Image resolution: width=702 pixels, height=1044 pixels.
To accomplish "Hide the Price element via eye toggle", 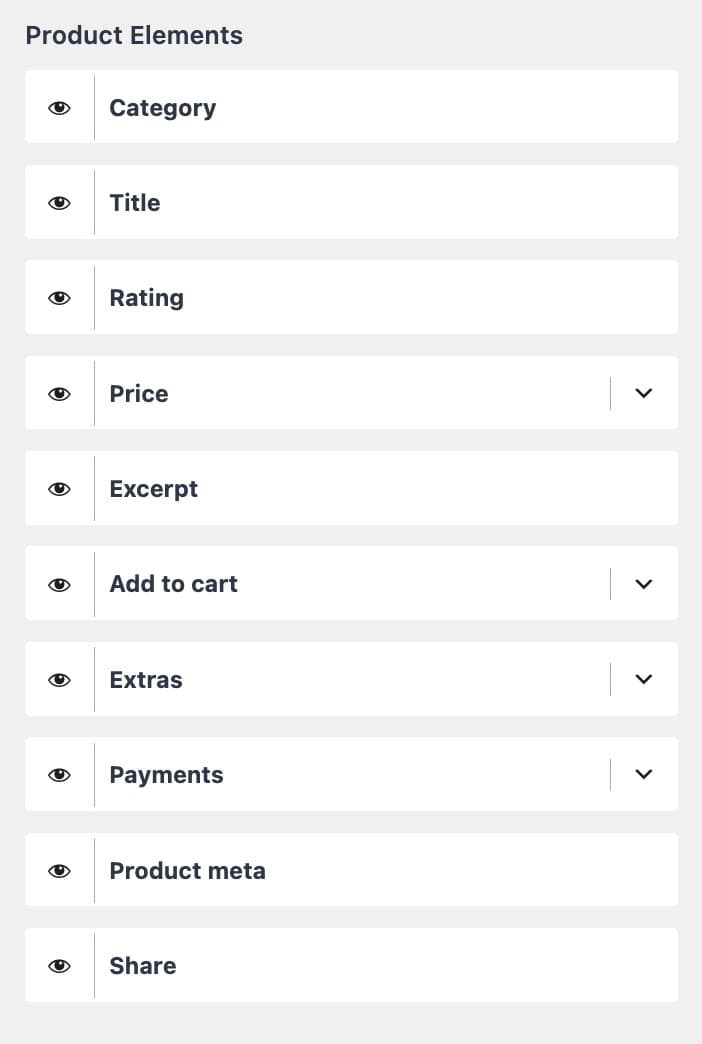I will click(60, 393).
